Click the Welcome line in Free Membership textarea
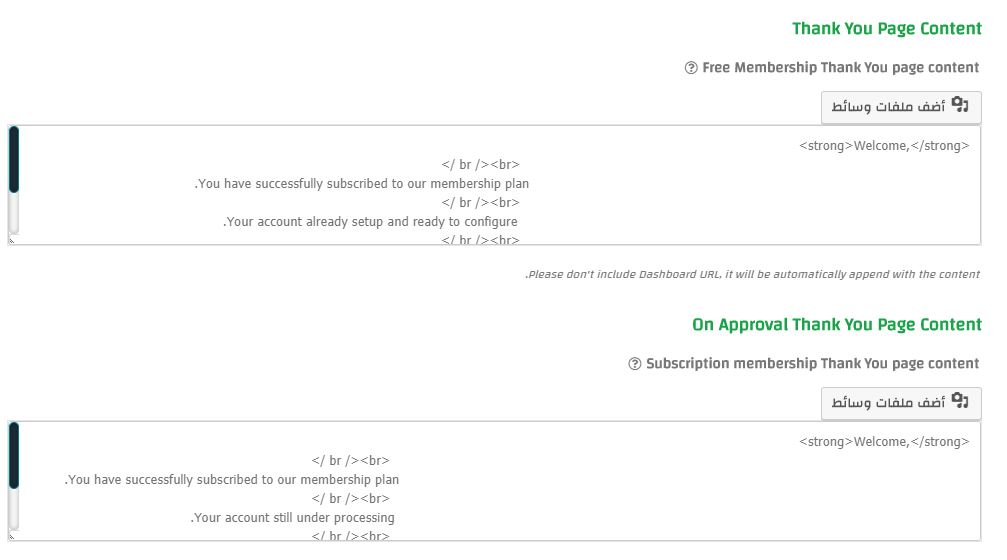Image resolution: width=1007 pixels, height=560 pixels. 884,146
